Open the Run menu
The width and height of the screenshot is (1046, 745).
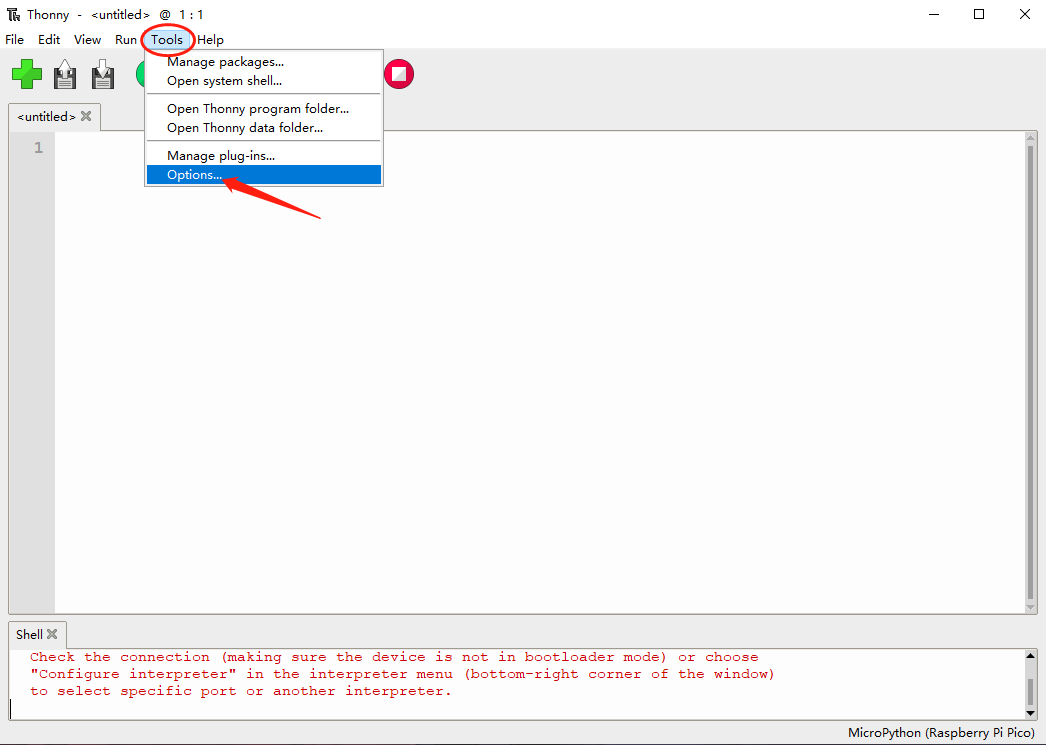click(x=125, y=39)
